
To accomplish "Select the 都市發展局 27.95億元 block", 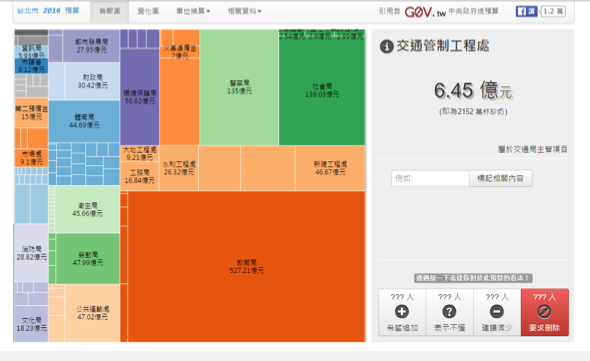I will pyautogui.click(x=91, y=46).
